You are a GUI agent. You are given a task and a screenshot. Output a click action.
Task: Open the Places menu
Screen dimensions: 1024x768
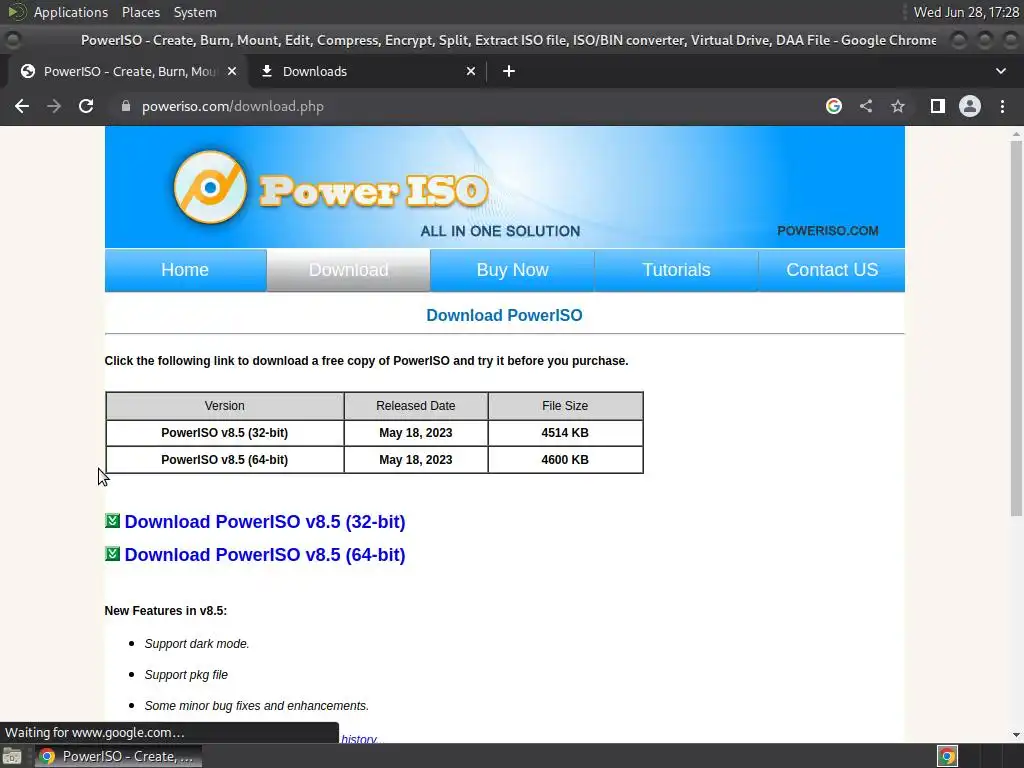(x=140, y=12)
